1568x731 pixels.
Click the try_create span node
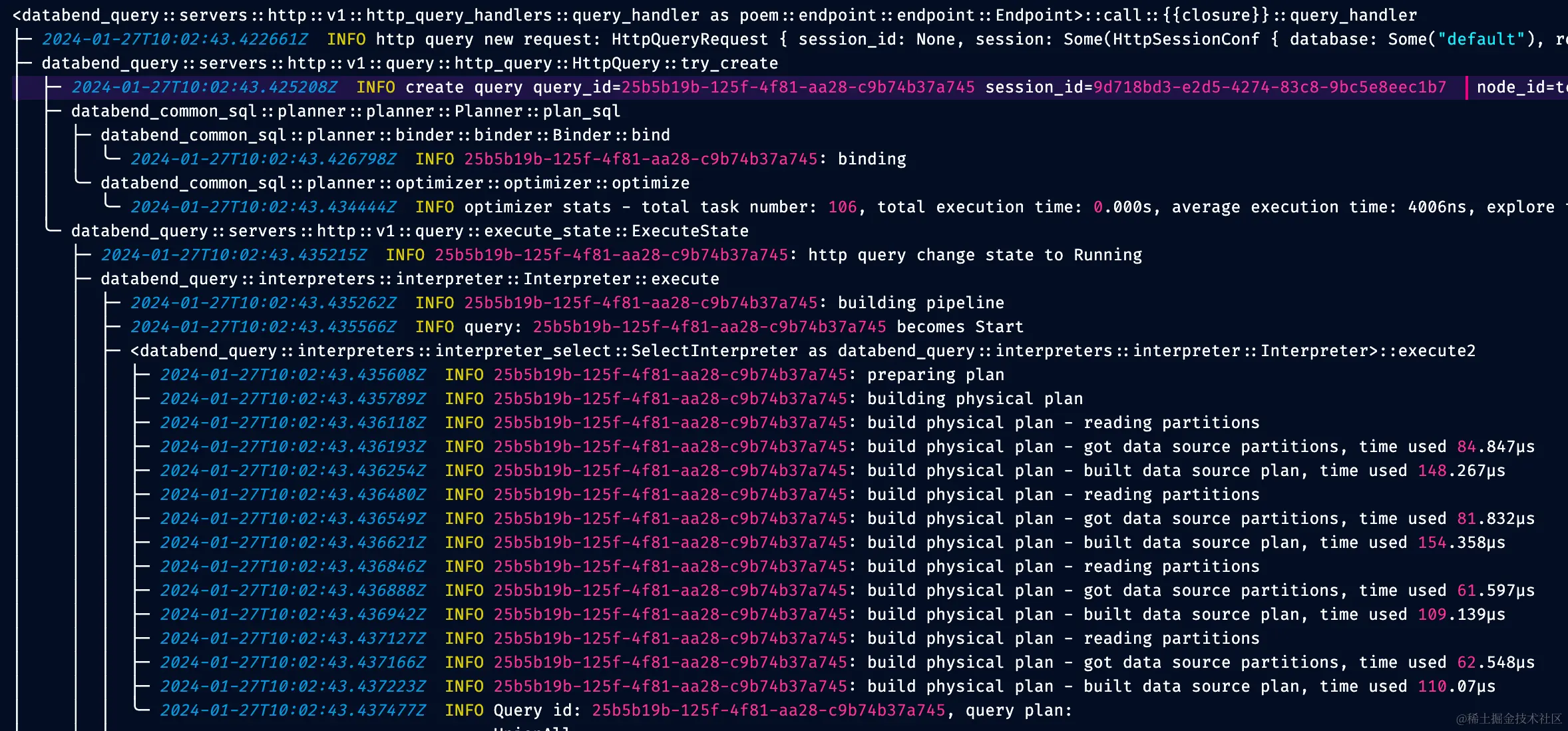pyautogui.click(x=409, y=63)
